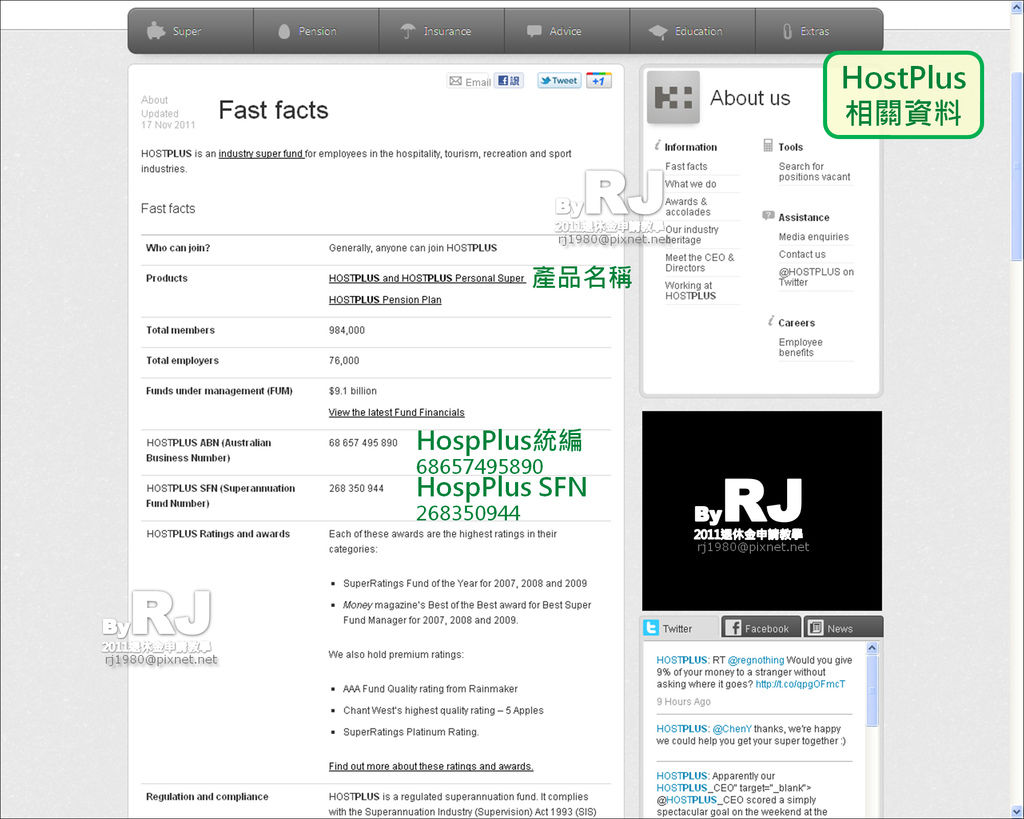Click the Twitter feed scroll up arrow
Image resolution: width=1024 pixels, height=819 pixels.
point(872,648)
